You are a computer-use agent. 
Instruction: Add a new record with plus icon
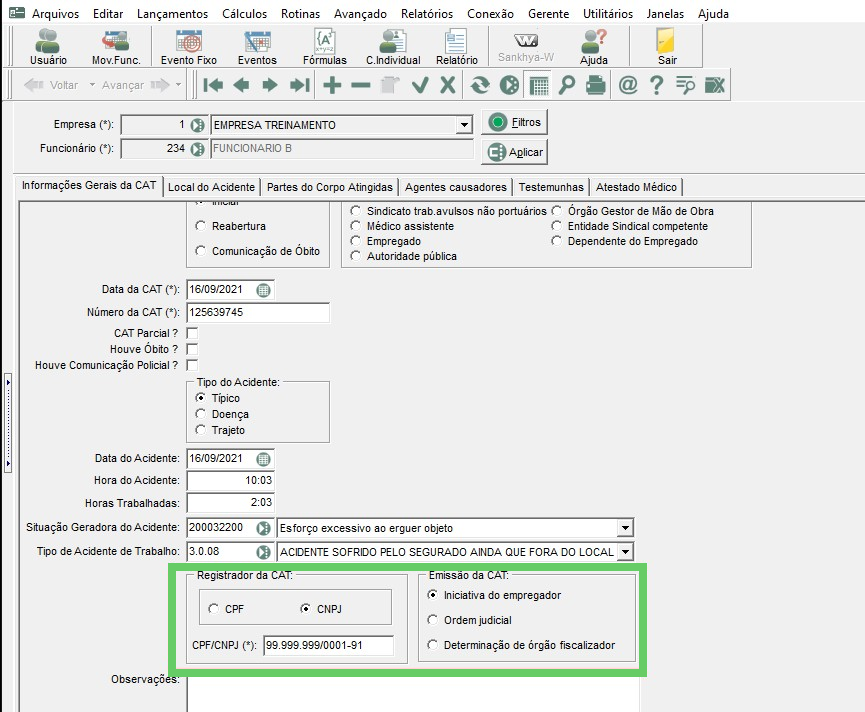(x=332, y=85)
